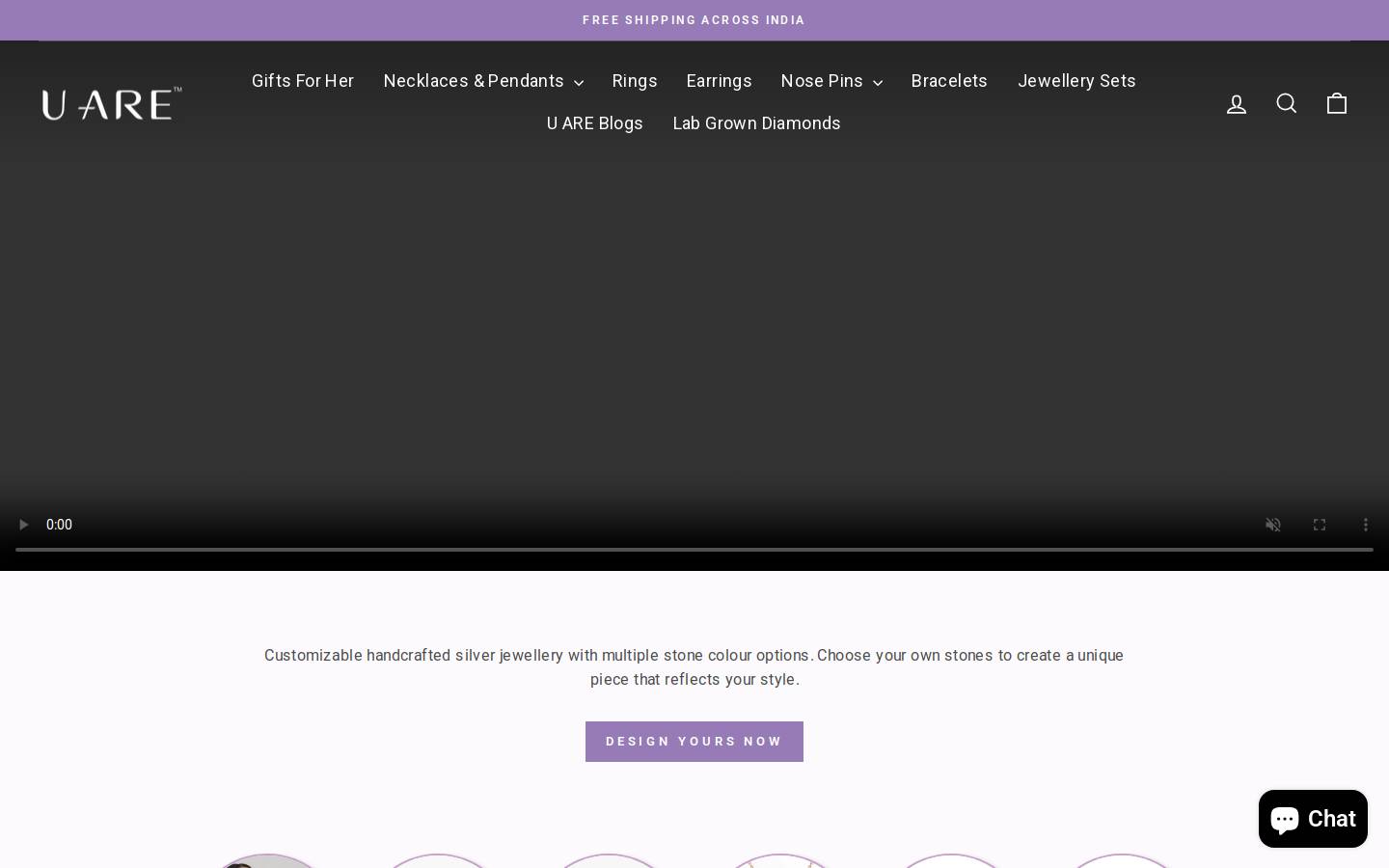Go to Rings category
This screenshot has width=1389, height=868.
[635, 81]
